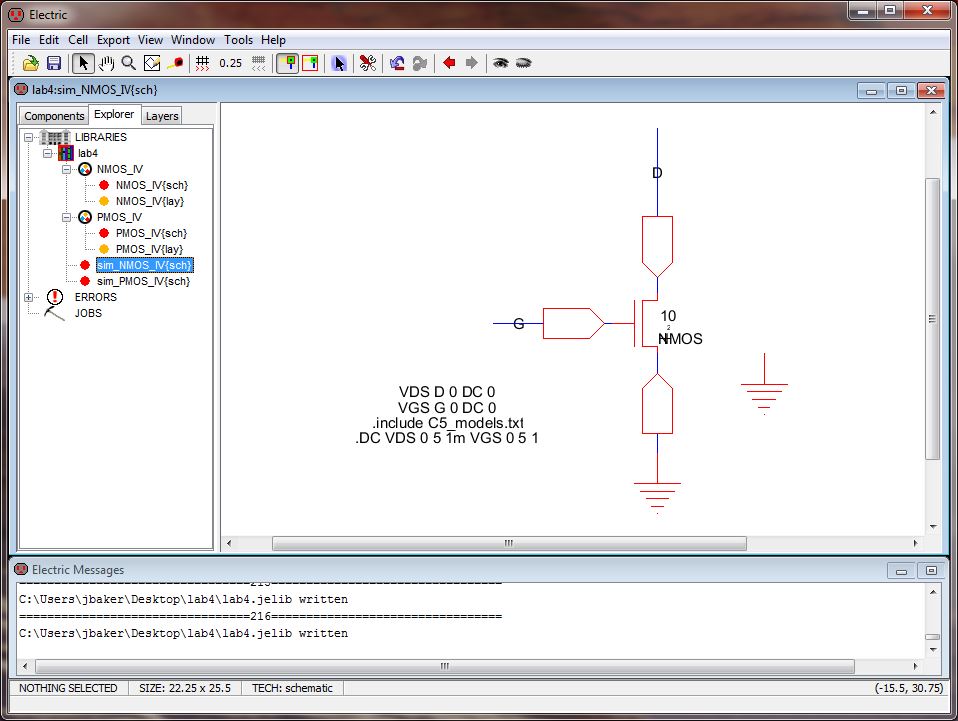Save library with the floppy disk icon
Viewport: 958px width, 721px height.
pos(54,63)
